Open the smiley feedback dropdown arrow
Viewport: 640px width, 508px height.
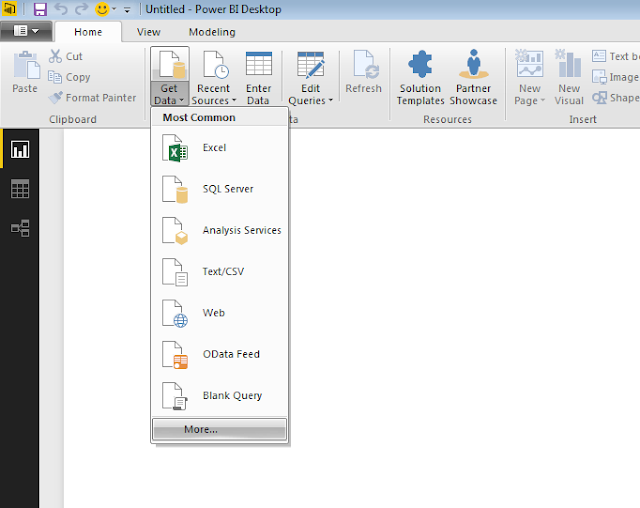click(114, 9)
